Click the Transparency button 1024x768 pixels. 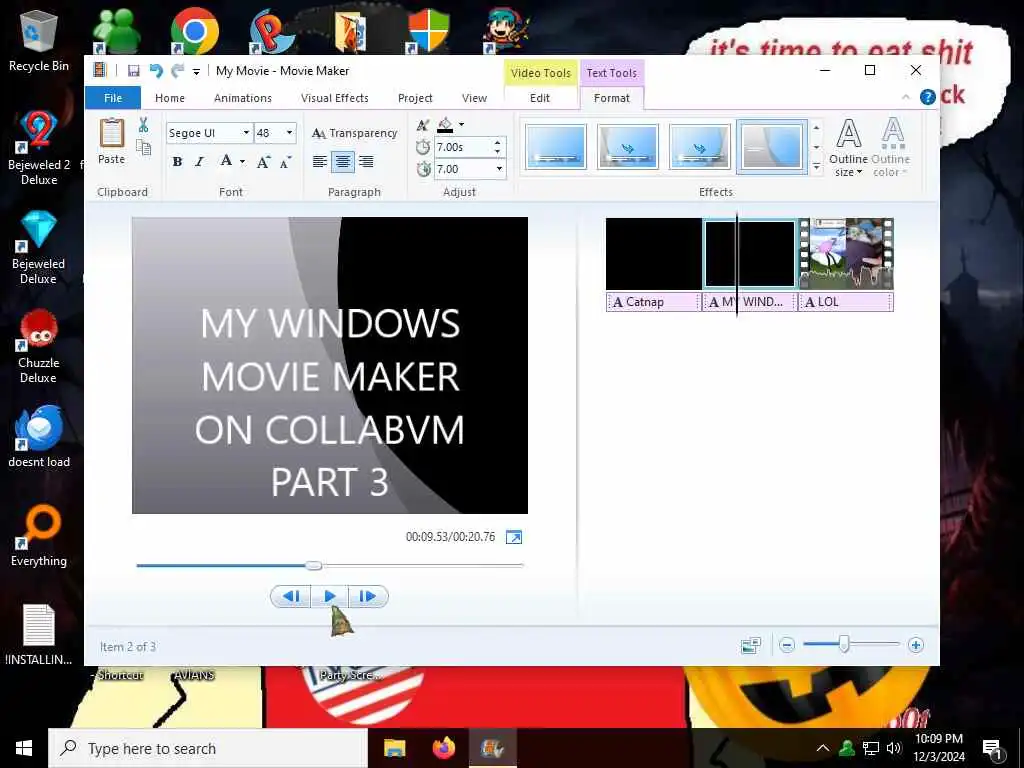click(355, 133)
